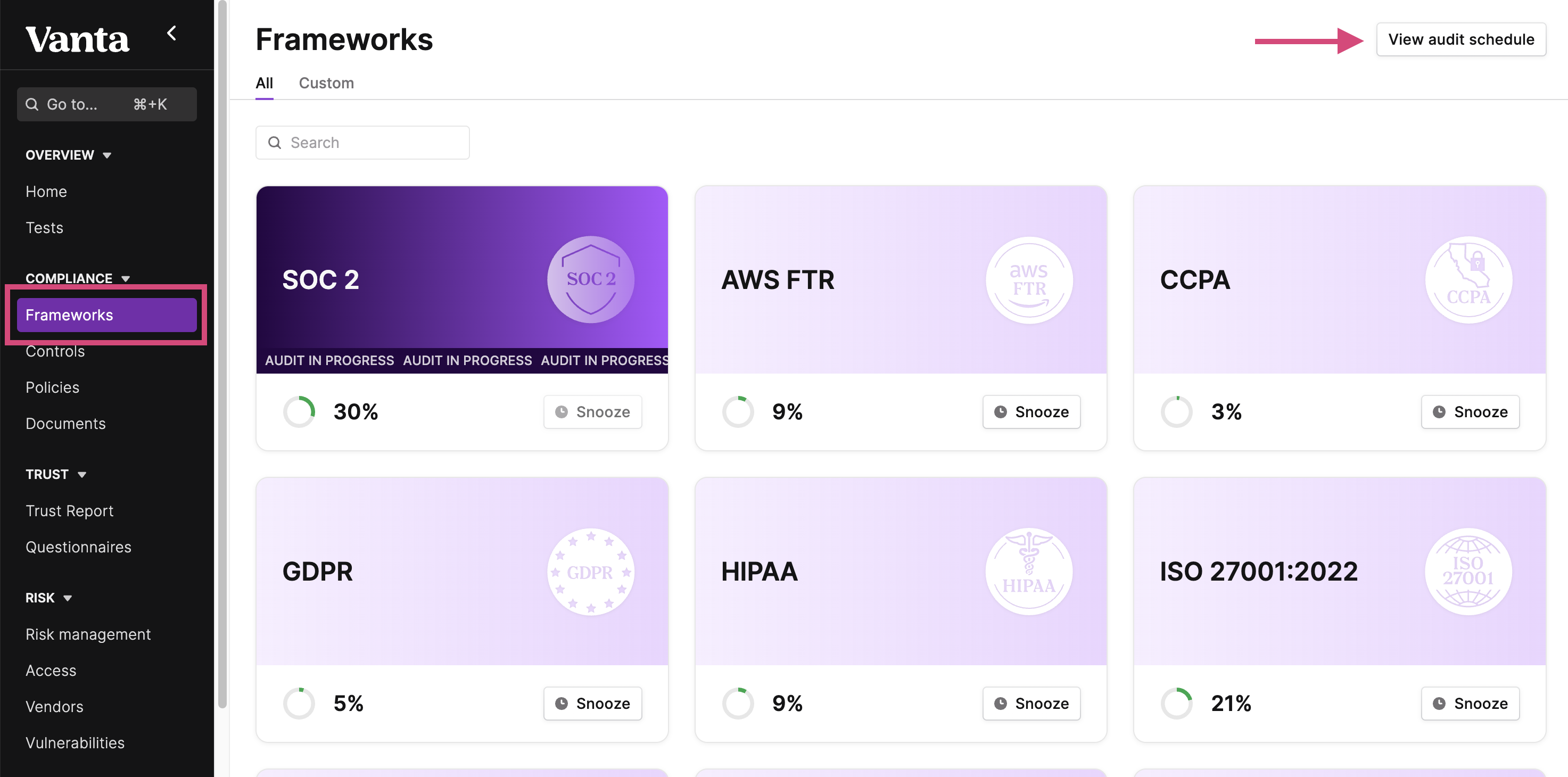This screenshot has width=1568, height=777.
Task: Click the magnifier icon in frameworks search
Action: (x=275, y=143)
